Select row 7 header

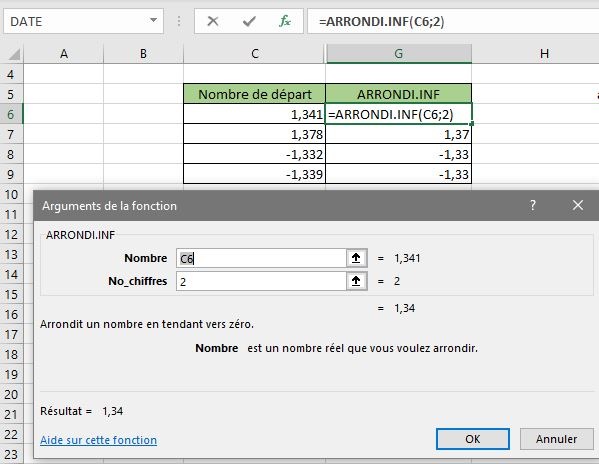[x=11, y=134]
